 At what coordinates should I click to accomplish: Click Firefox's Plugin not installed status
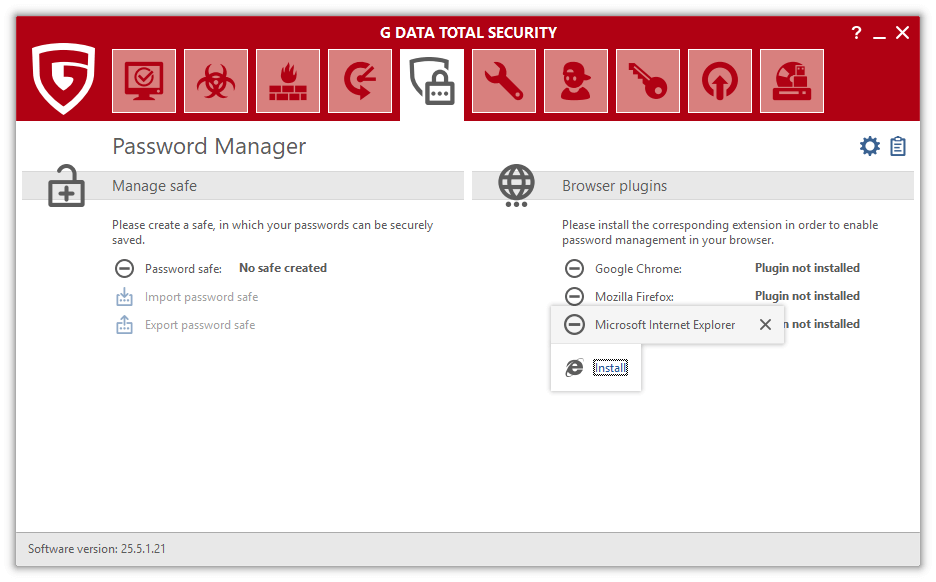(x=807, y=296)
